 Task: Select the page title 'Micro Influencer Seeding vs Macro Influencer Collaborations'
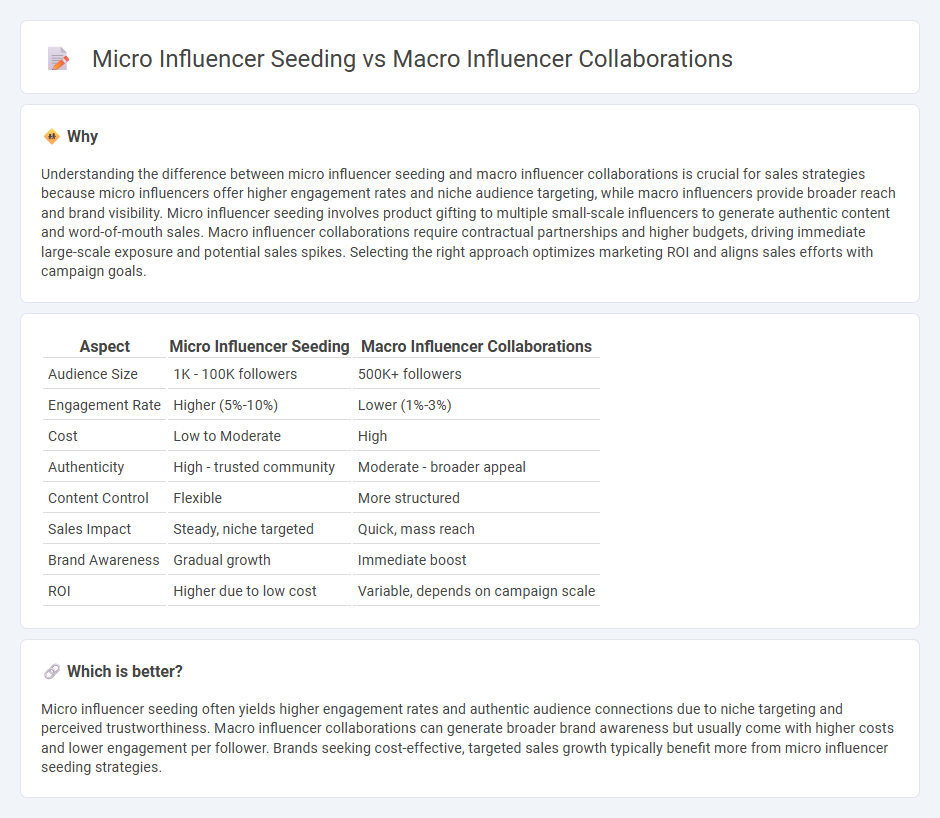click(412, 59)
